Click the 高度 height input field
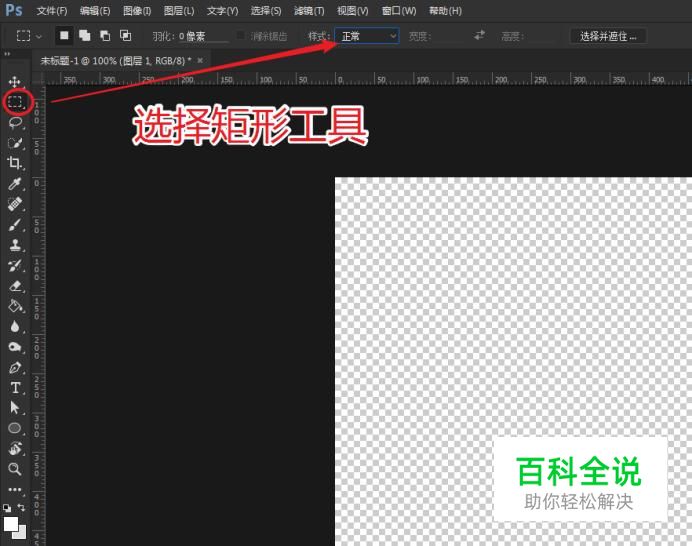Image resolution: width=692 pixels, height=546 pixels. pyautogui.click(x=541, y=36)
